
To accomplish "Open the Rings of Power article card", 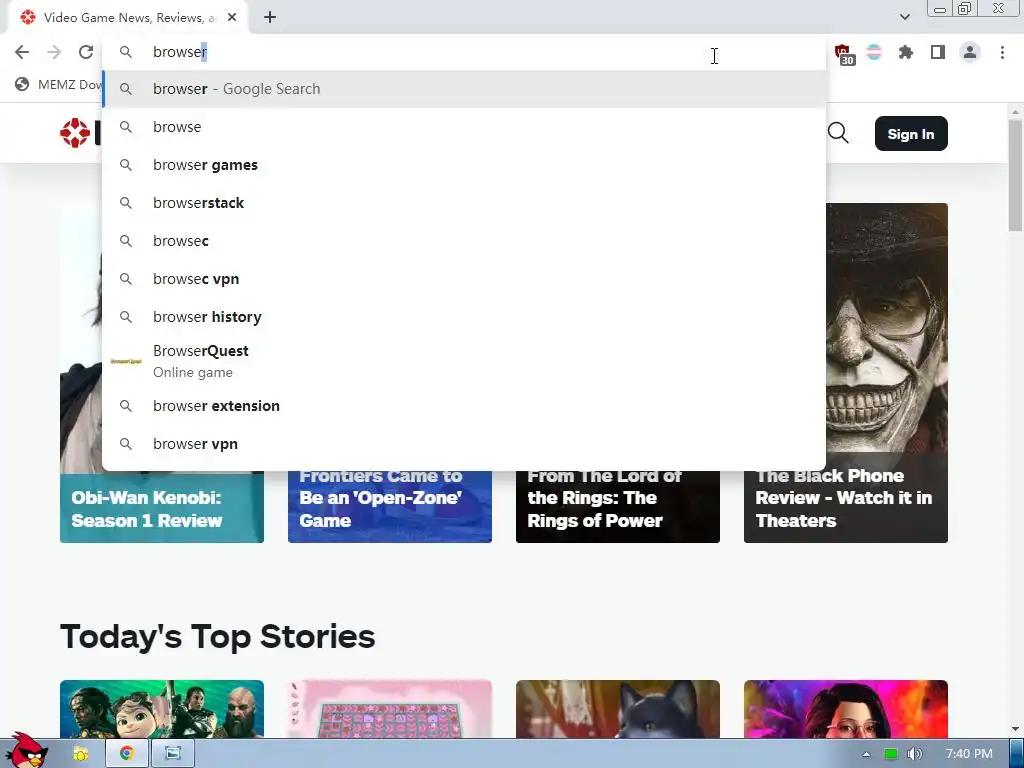I will [x=618, y=506].
